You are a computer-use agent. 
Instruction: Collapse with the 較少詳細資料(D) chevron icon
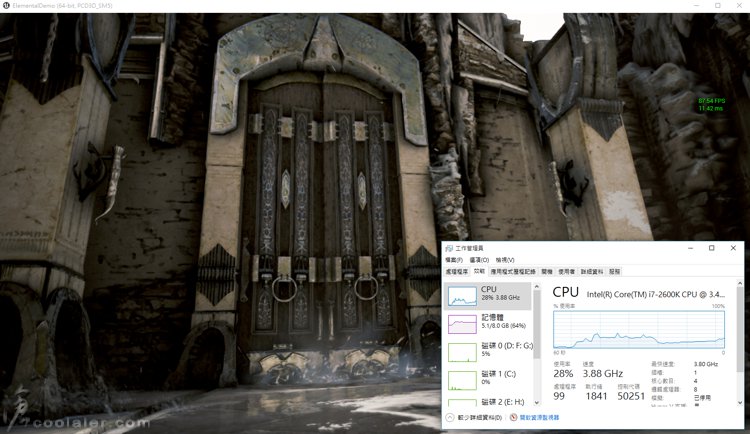click(450, 417)
